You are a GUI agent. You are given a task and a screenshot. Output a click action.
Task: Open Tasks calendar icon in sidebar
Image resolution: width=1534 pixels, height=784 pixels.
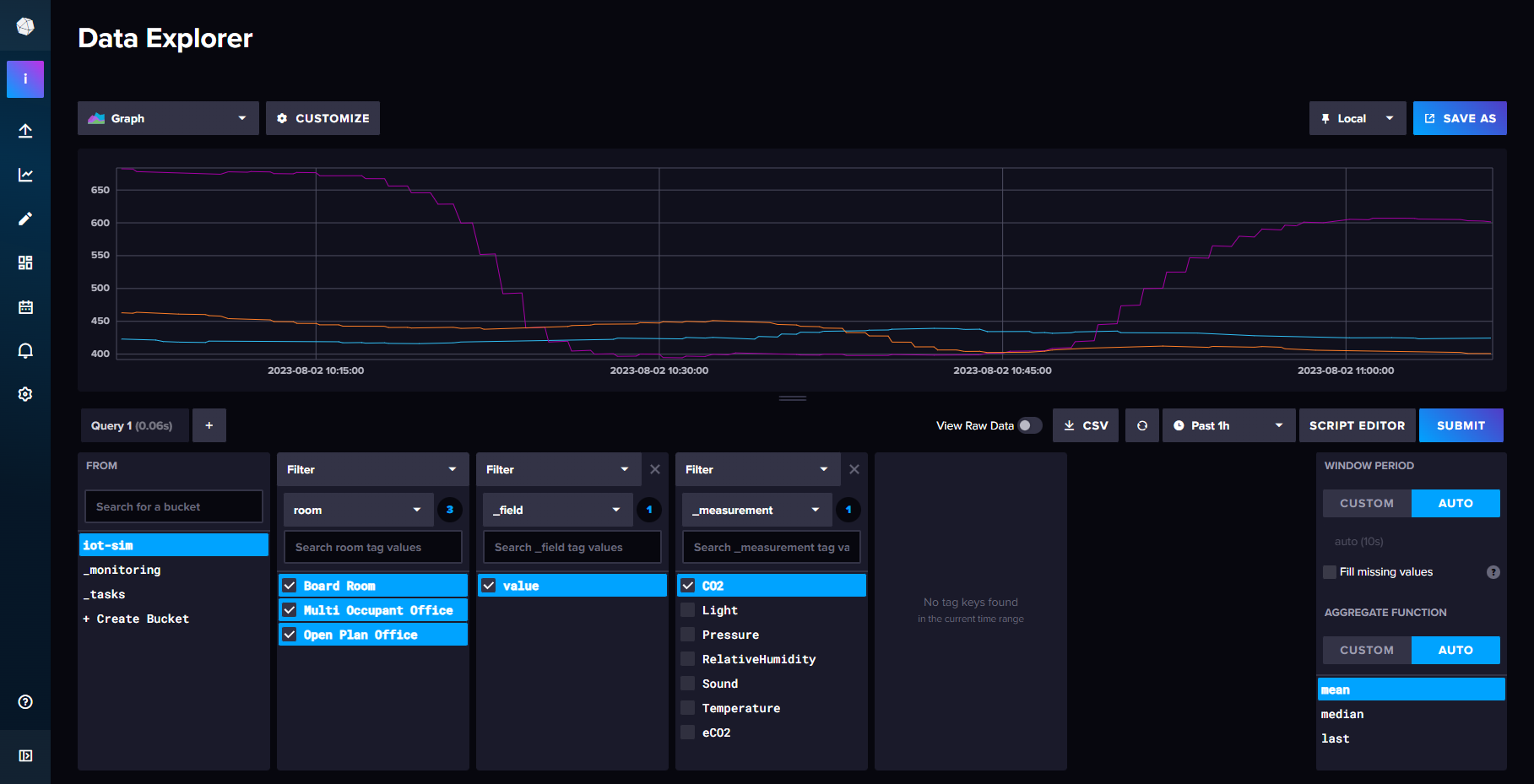click(x=25, y=306)
